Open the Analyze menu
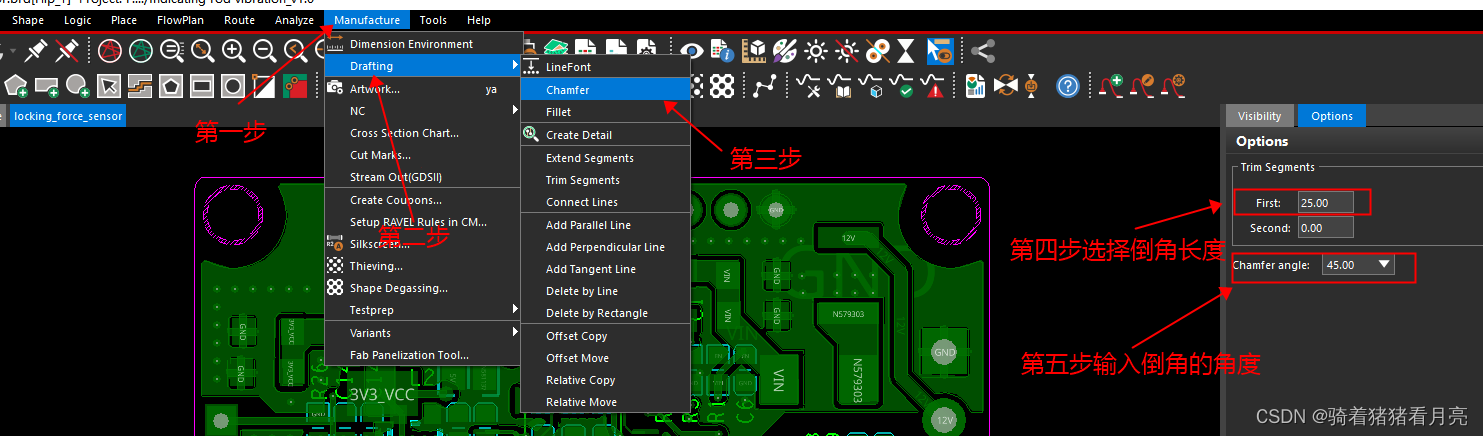Screen dimensions: 1483x436 294,20
